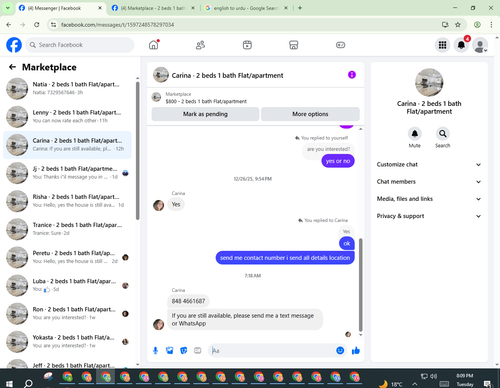Image resolution: width=500 pixels, height=388 pixels.
Task: Click the phone number message 848 4661687
Action: (188, 301)
